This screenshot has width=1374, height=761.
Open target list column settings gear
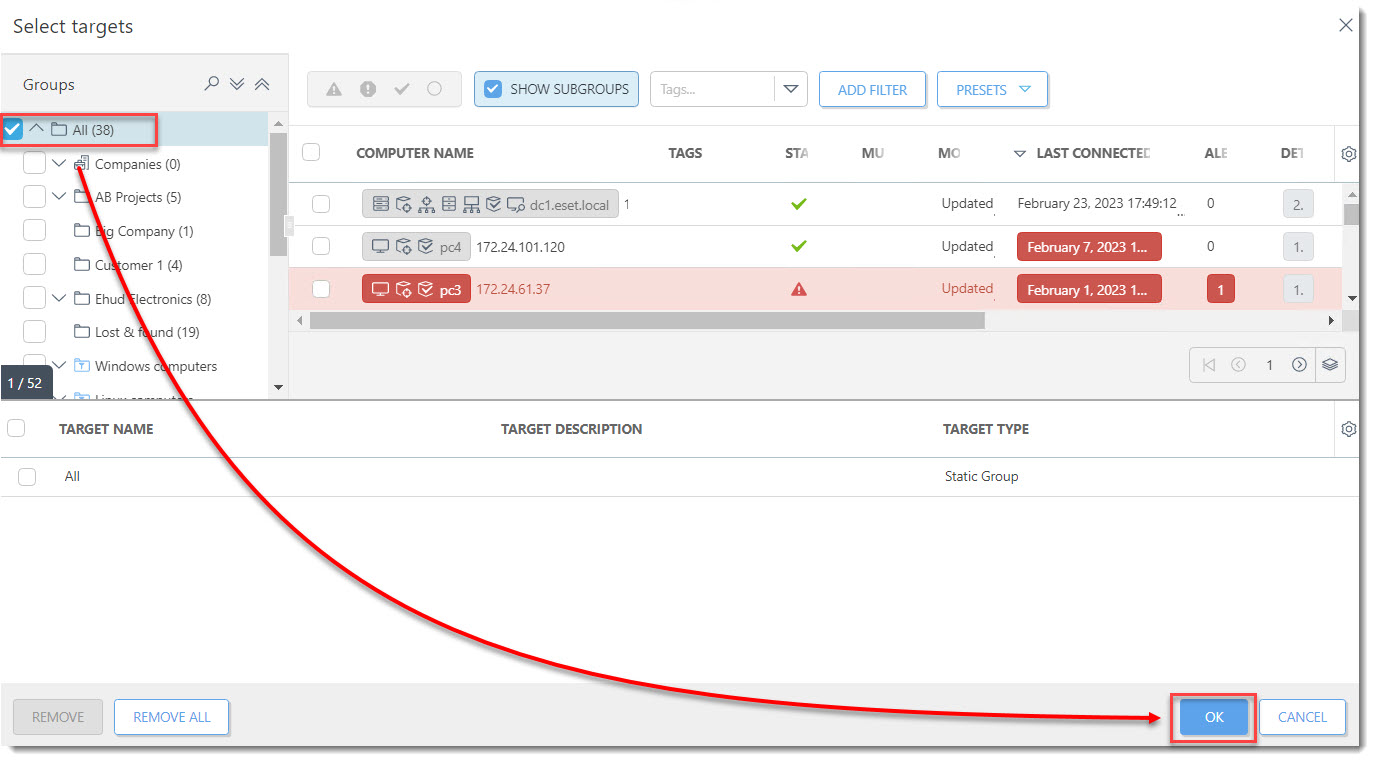[1348, 429]
